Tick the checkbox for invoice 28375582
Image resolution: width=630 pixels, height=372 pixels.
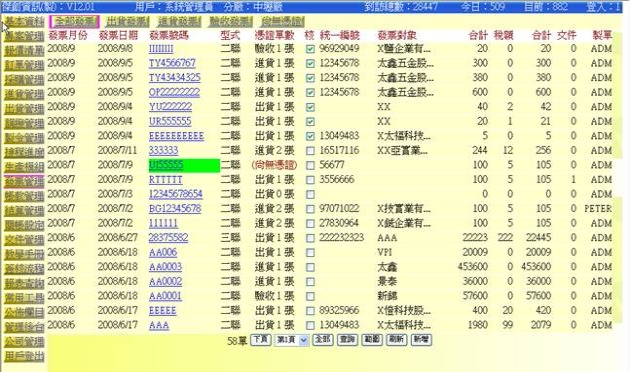(x=310, y=238)
